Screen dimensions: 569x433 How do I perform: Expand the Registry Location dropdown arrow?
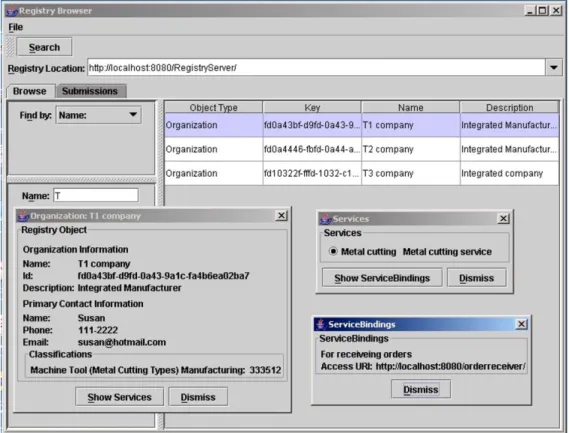(x=554, y=68)
